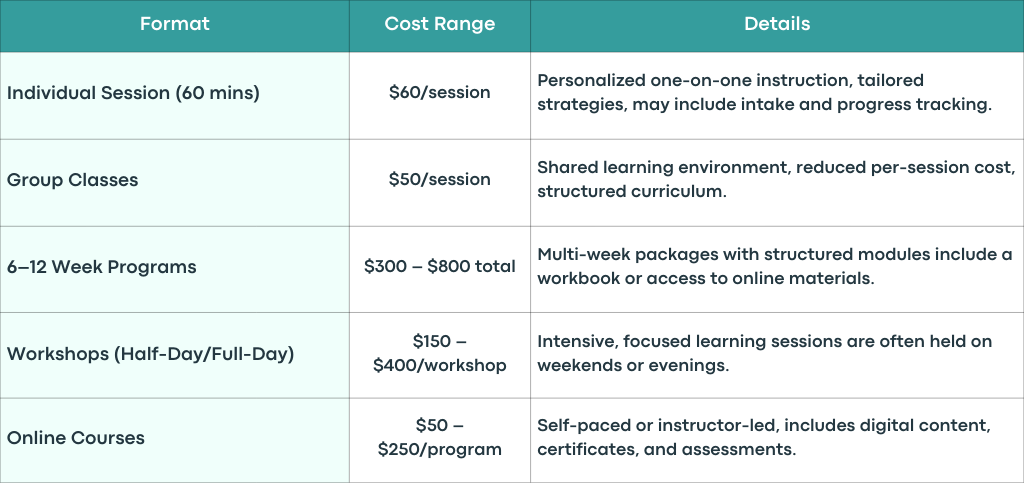Screen dimensions: 1024x483
Task: Select the 6–12 Week Programs cell
Action: [174, 270]
